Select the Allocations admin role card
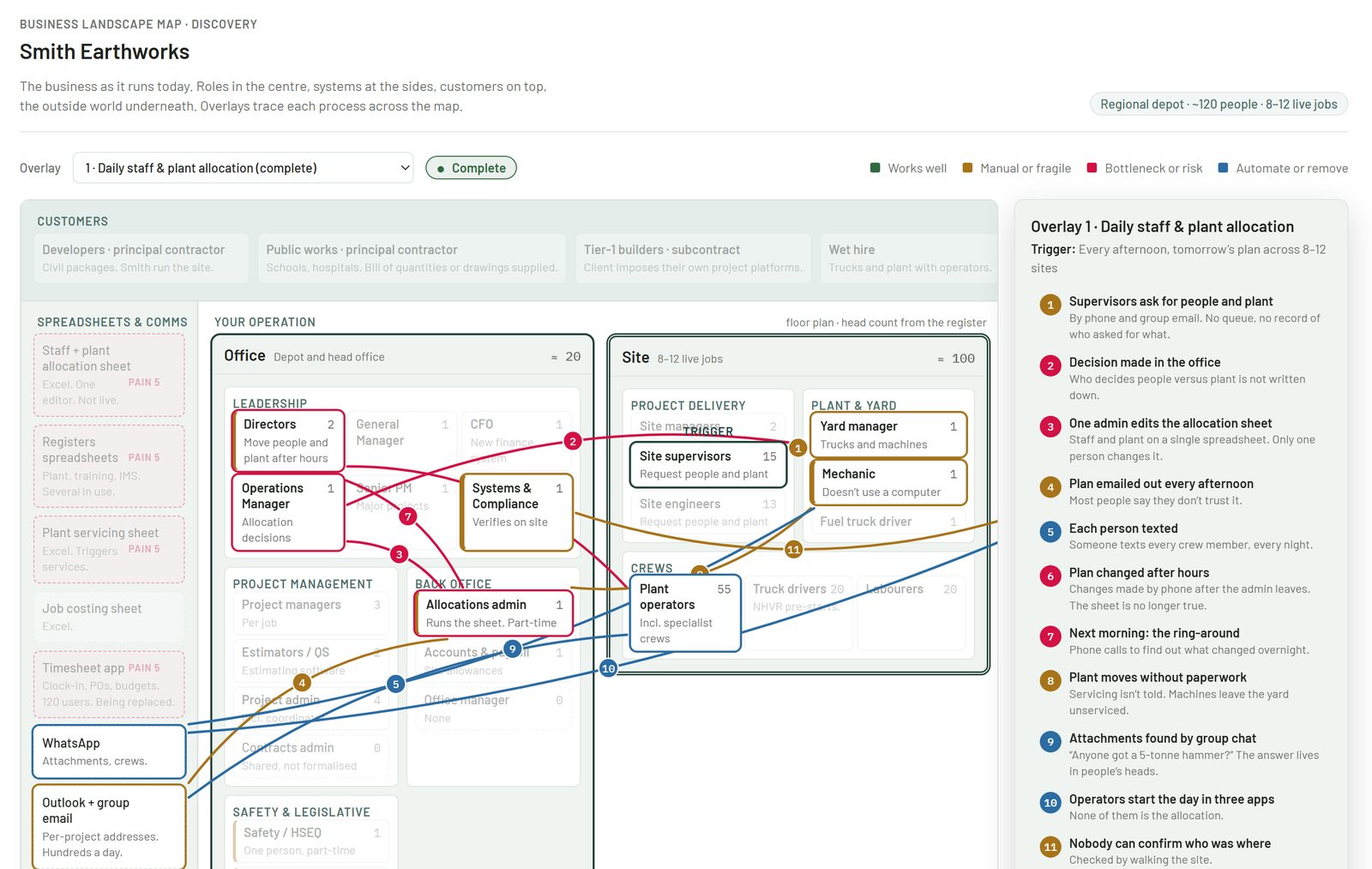Image resolution: width=1372 pixels, height=869 pixels. point(494,613)
